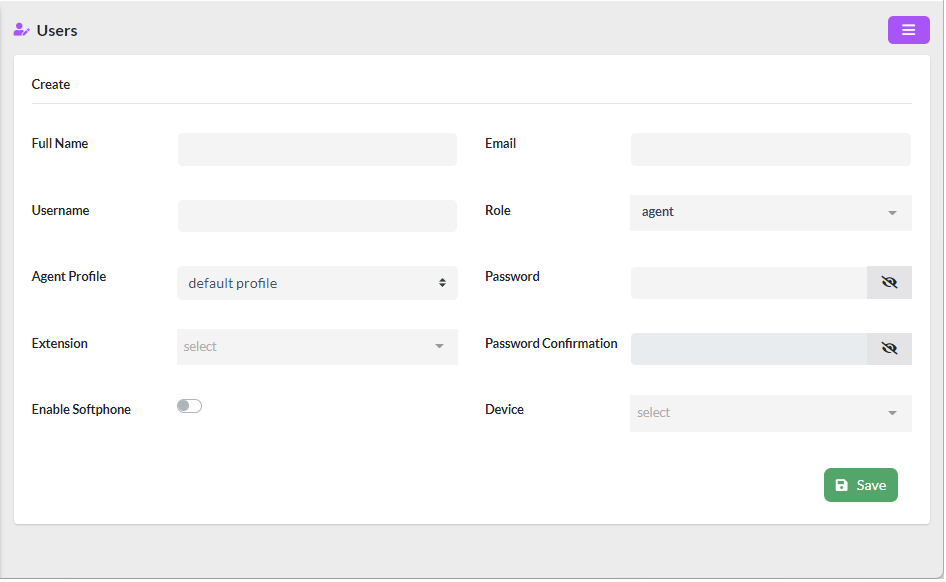Viewport: 946px width, 582px height.
Task: Enable the Softphone toggle switch
Action: coord(189,406)
